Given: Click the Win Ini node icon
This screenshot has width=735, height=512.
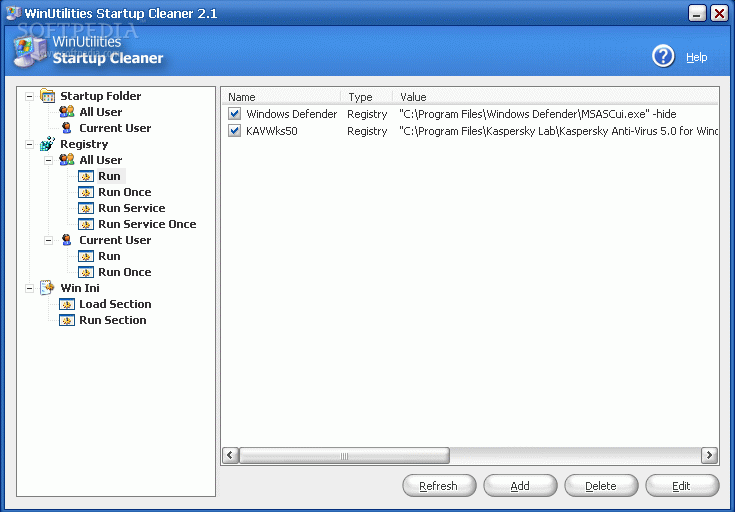Looking at the screenshot, I should click(47, 287).
